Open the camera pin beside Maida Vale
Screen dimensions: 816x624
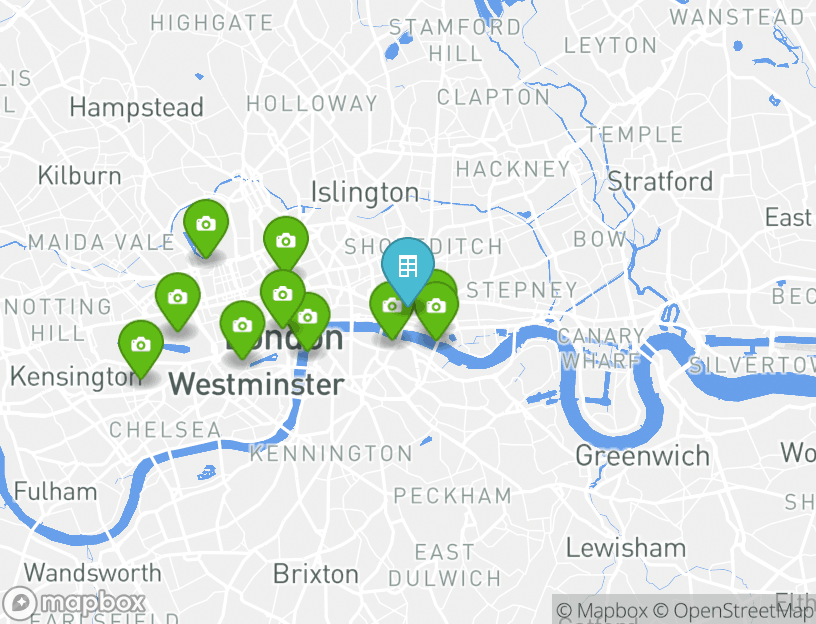pos(206,224)
